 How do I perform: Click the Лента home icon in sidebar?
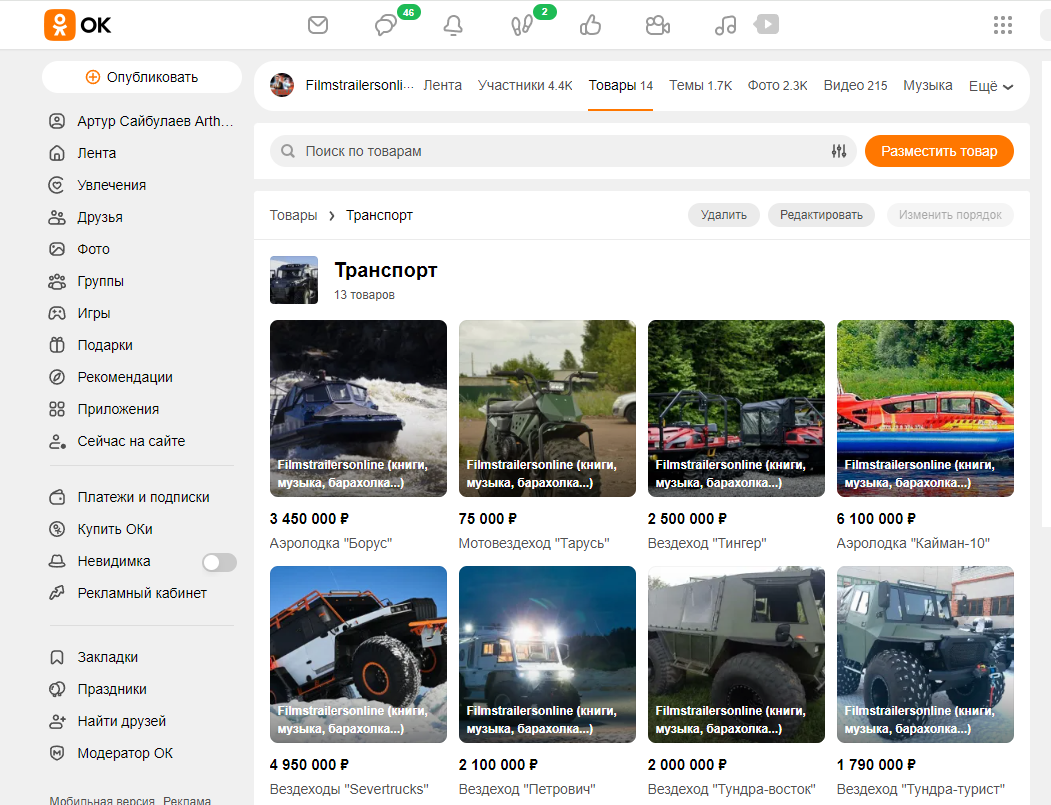coord(57,153)
